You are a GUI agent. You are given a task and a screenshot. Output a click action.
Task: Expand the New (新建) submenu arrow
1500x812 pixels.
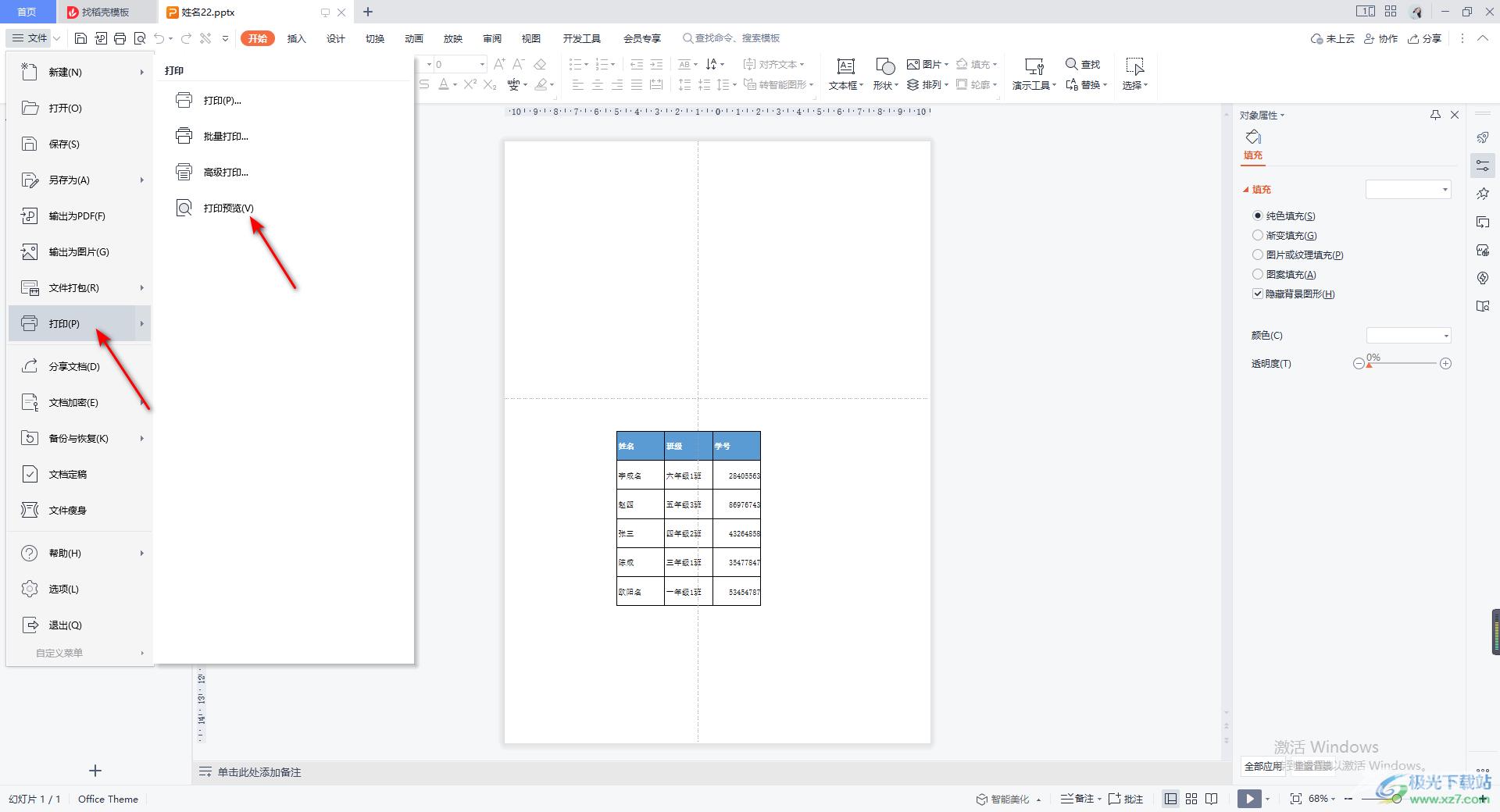(x=142, y=73)
